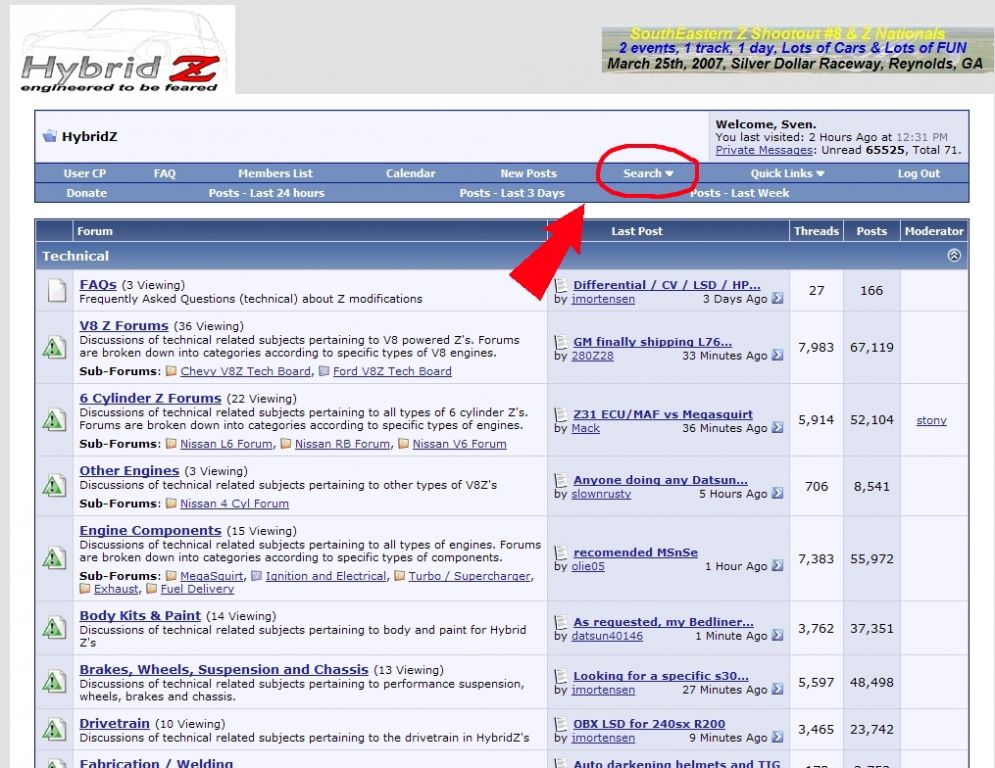Expand the Quick Links dropdown

point(787,174)
